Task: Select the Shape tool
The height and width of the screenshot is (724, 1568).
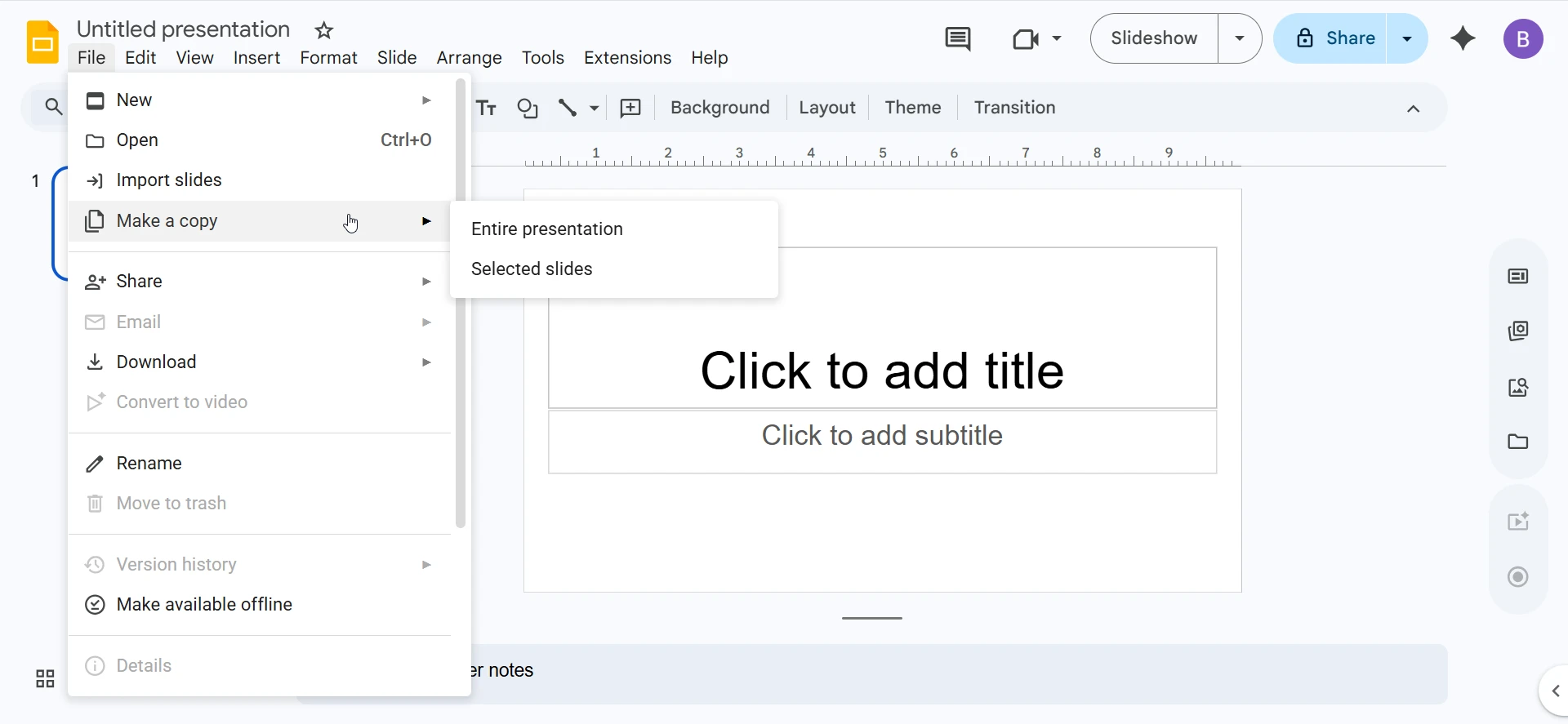Action: 528,108
